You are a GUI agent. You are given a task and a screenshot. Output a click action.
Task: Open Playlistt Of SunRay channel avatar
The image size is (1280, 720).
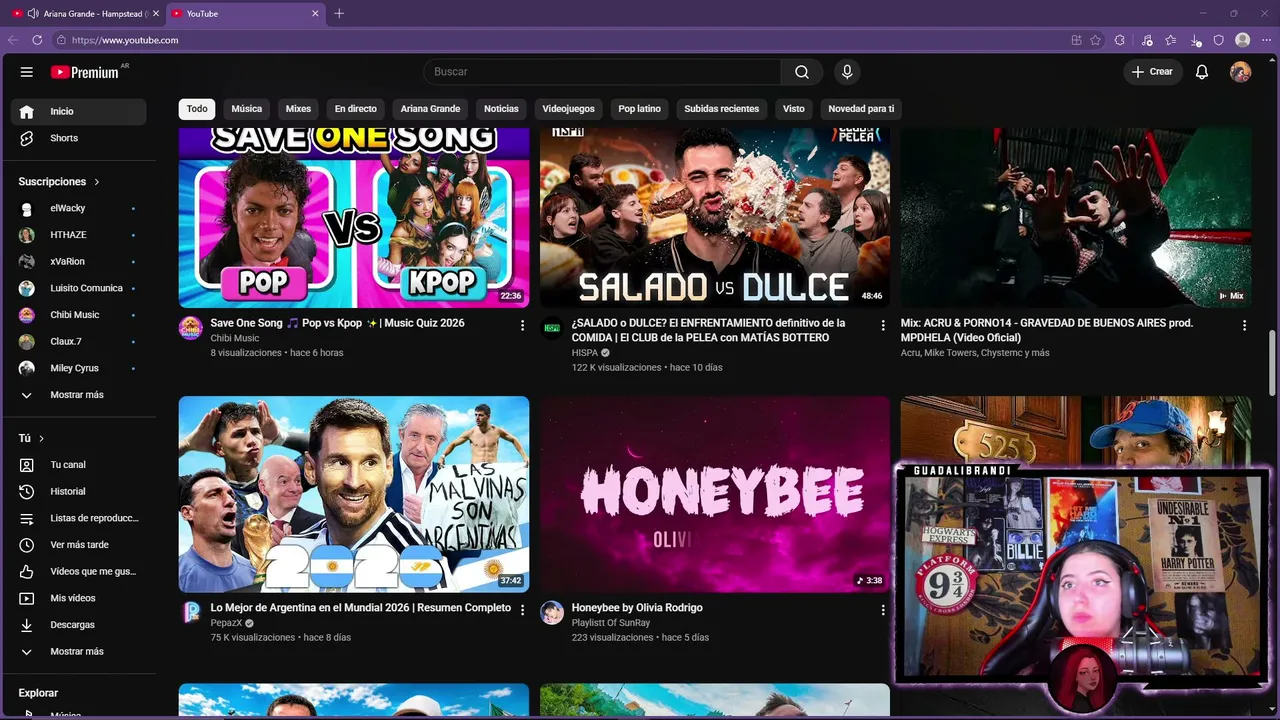pos(552,612)
